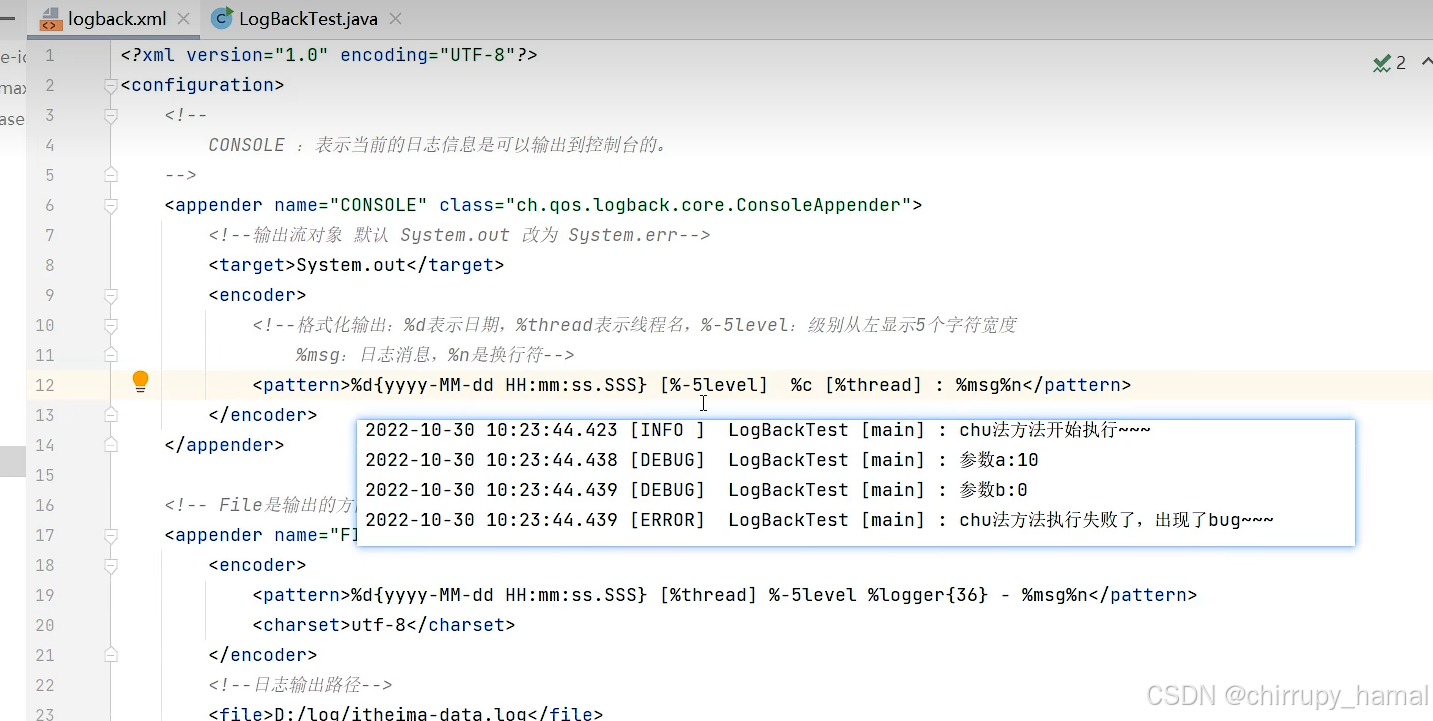Image resolution: width=1433 pixels, height=721 pixels.
Task: Click [%-5level] in the line 12 pattern
Action: 714,385
